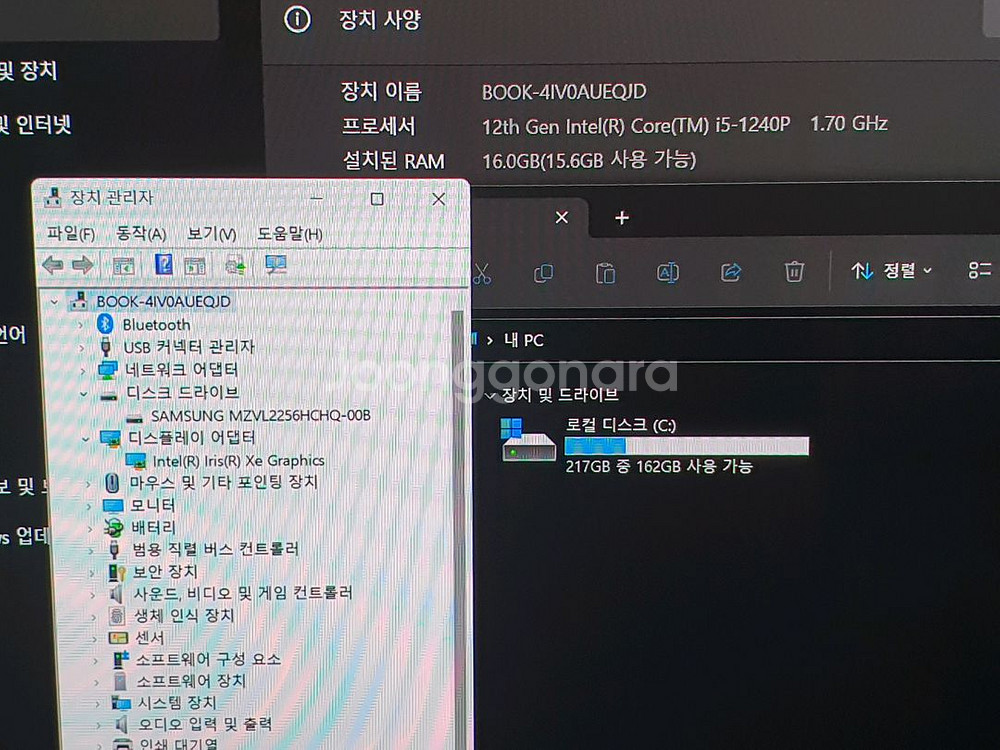This screenshot has width=1000, height=750.
Task: Click the Copy icon in Explorer toolbar
Action: 543,271
